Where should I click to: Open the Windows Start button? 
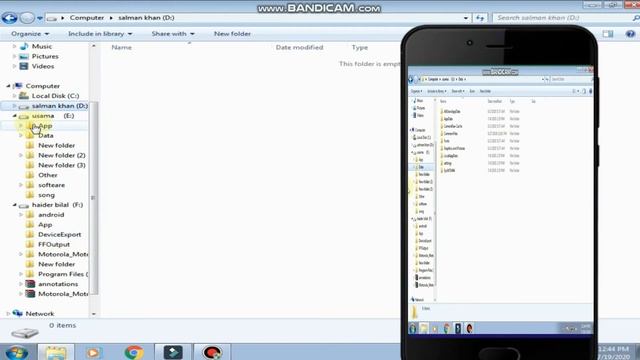click(17, 352)
